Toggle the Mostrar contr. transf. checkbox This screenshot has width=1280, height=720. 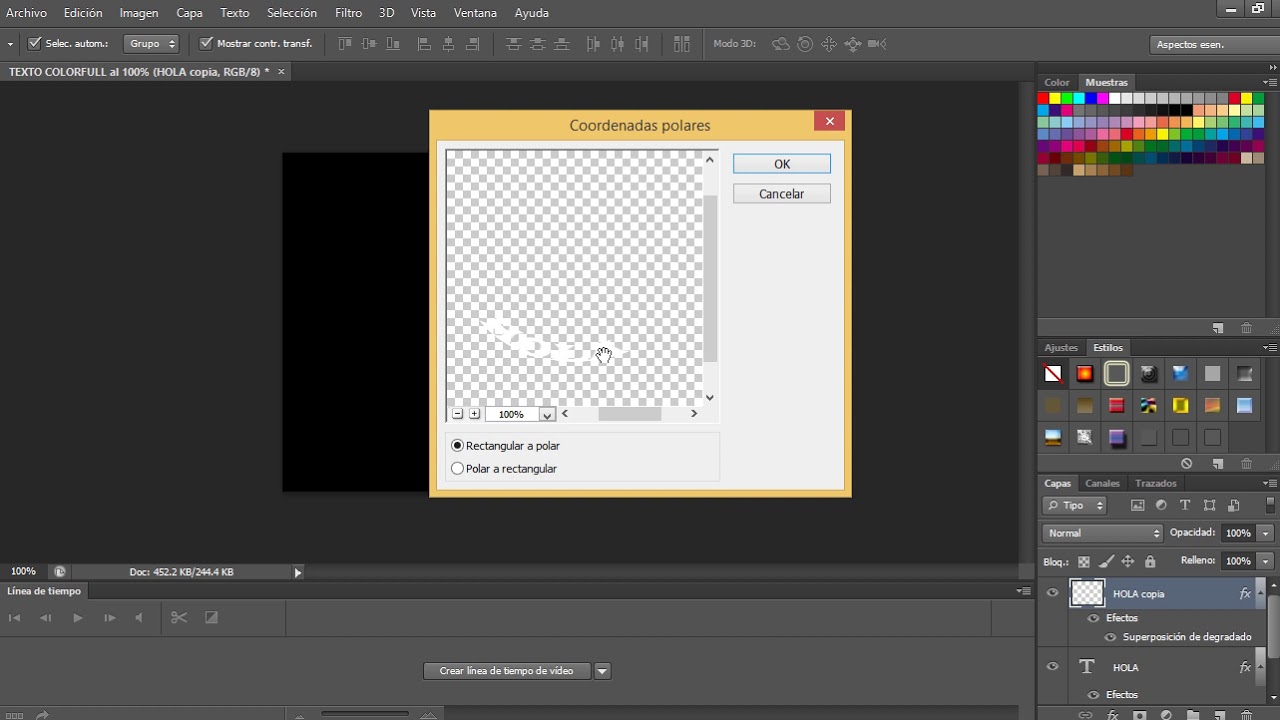[207, 44]
